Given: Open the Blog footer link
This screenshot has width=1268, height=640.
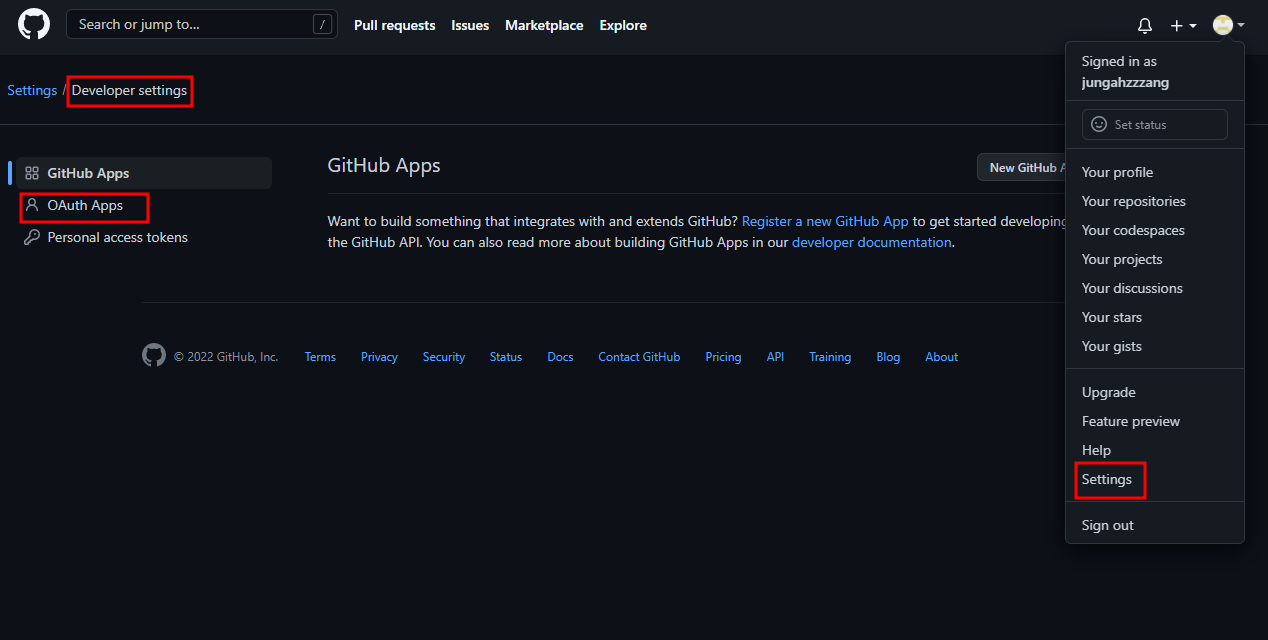Looking at the screenshot, I should [888, 357].
